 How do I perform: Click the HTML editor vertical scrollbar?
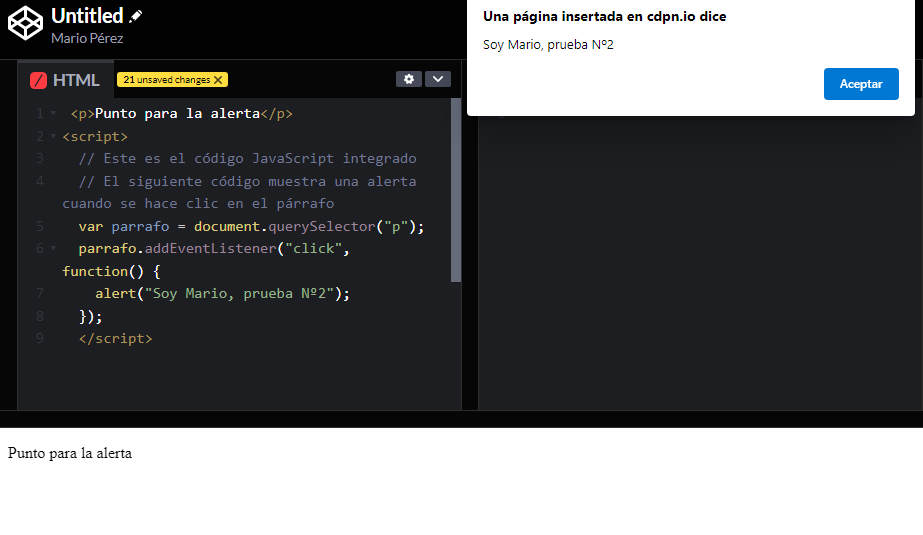coord(456,190)
